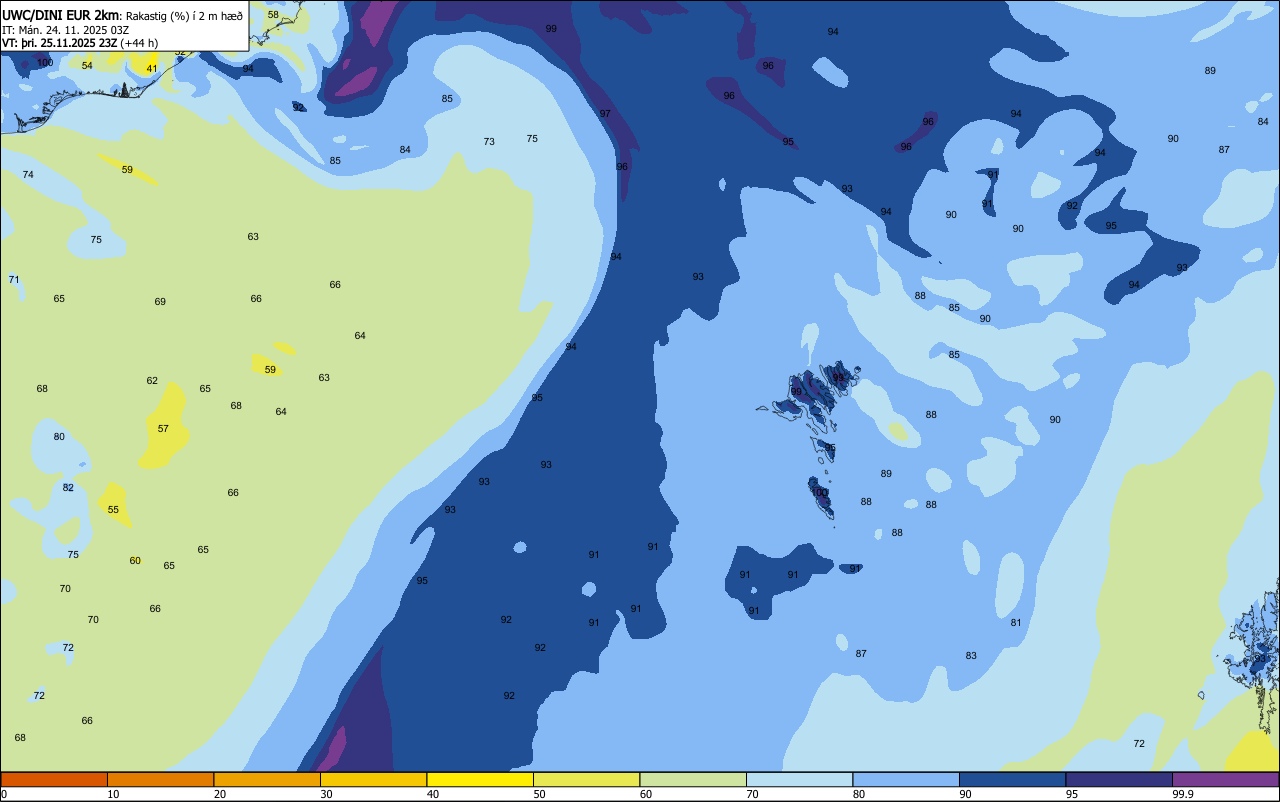Click the medium blue 80–90 legend swatch
Image resolution: width=1280 pixels, height=802 pixels.
(906, 779)
